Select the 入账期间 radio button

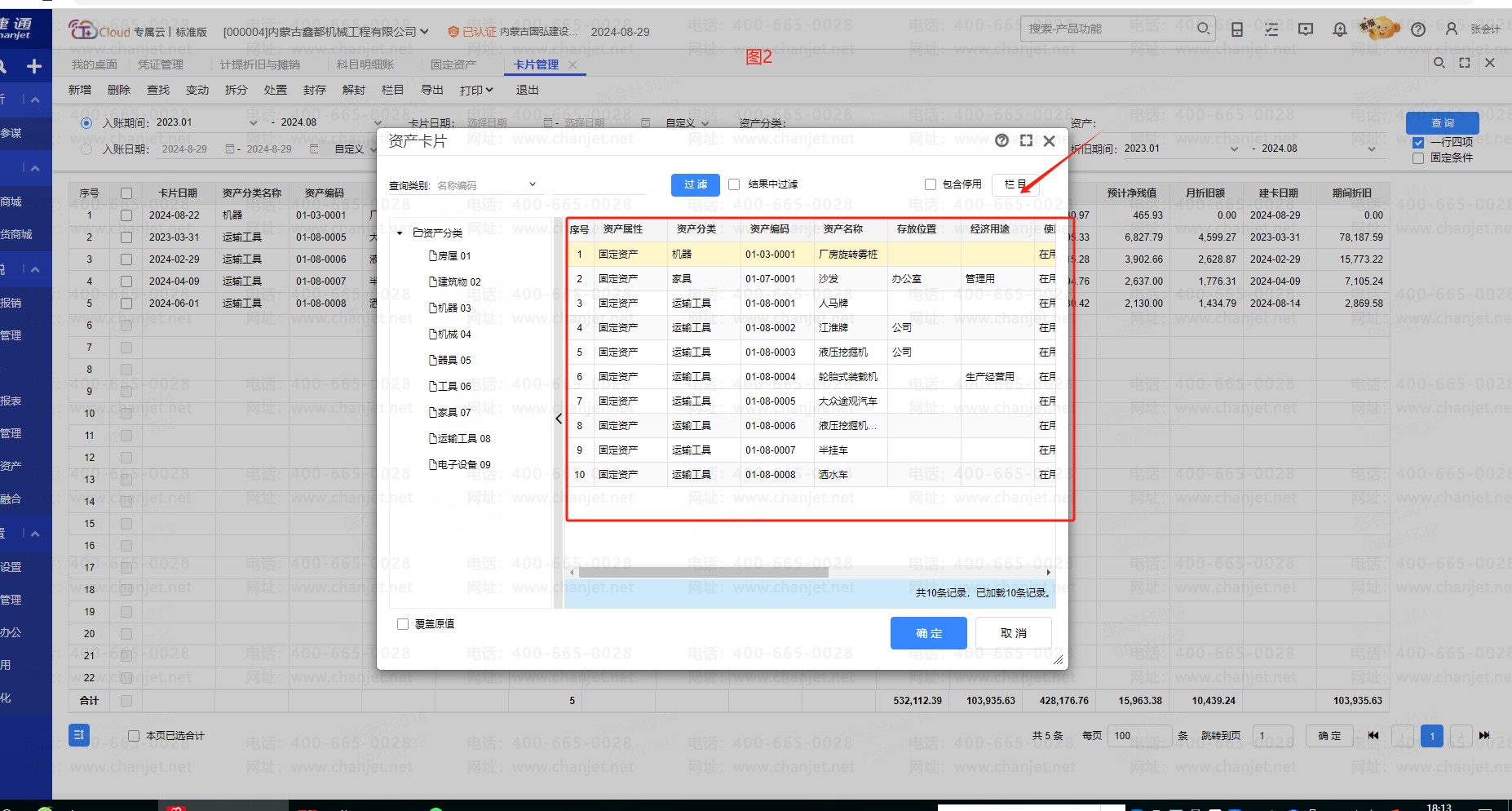[x=86, y=123]
